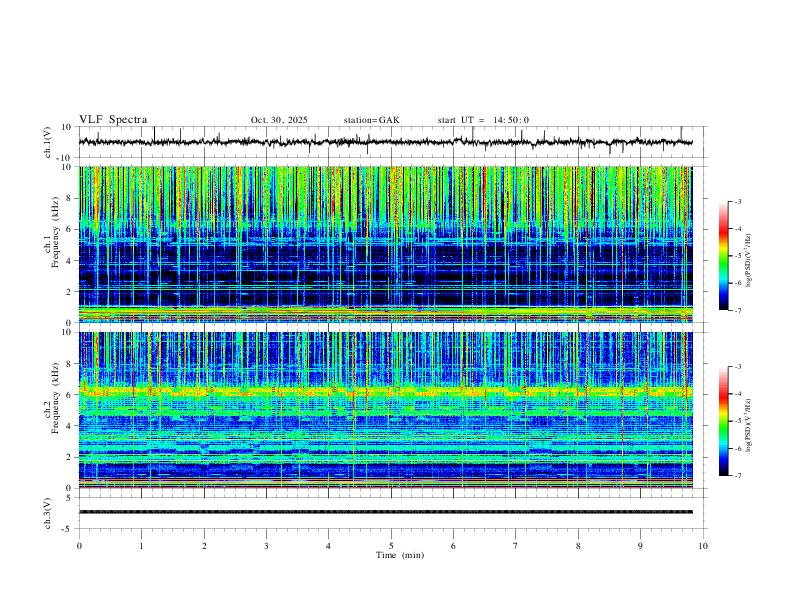The height and width of the screenshot is (612, 792).
Task: Click the color scale bar beside ch.1 spectrogram
Action: click(x=723, y=256)
